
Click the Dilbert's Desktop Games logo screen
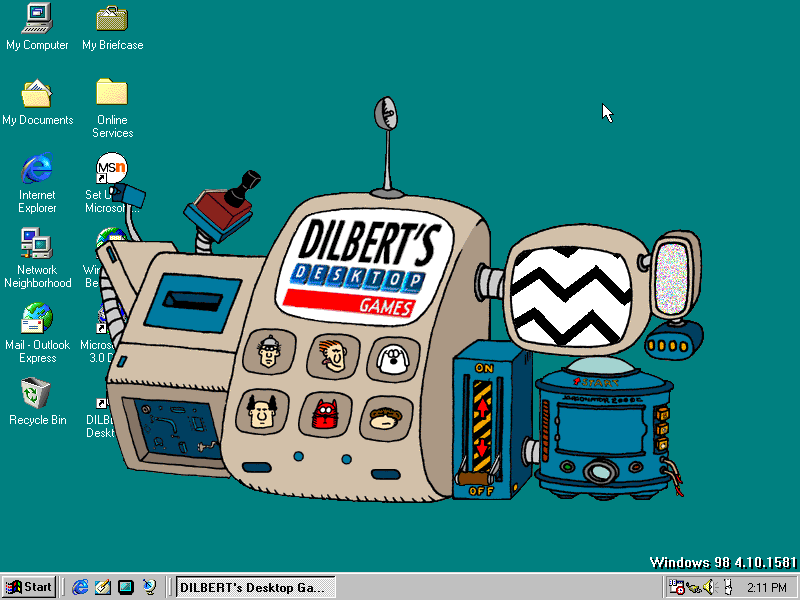click(x=364, y=267)
